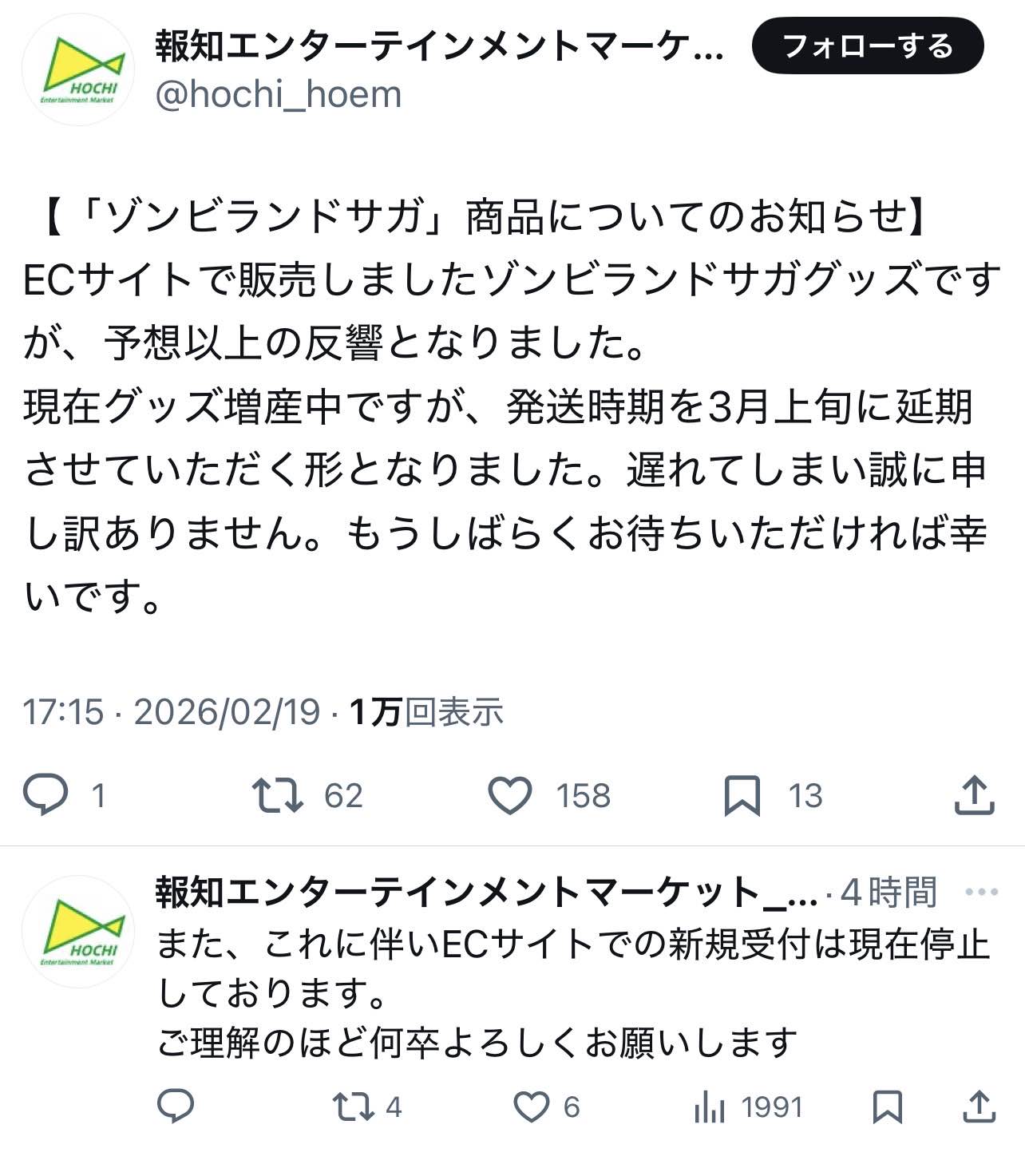Screen dimensions: 1025x1176
Task: Click the 1万回表示 view count
Action: 426,711
